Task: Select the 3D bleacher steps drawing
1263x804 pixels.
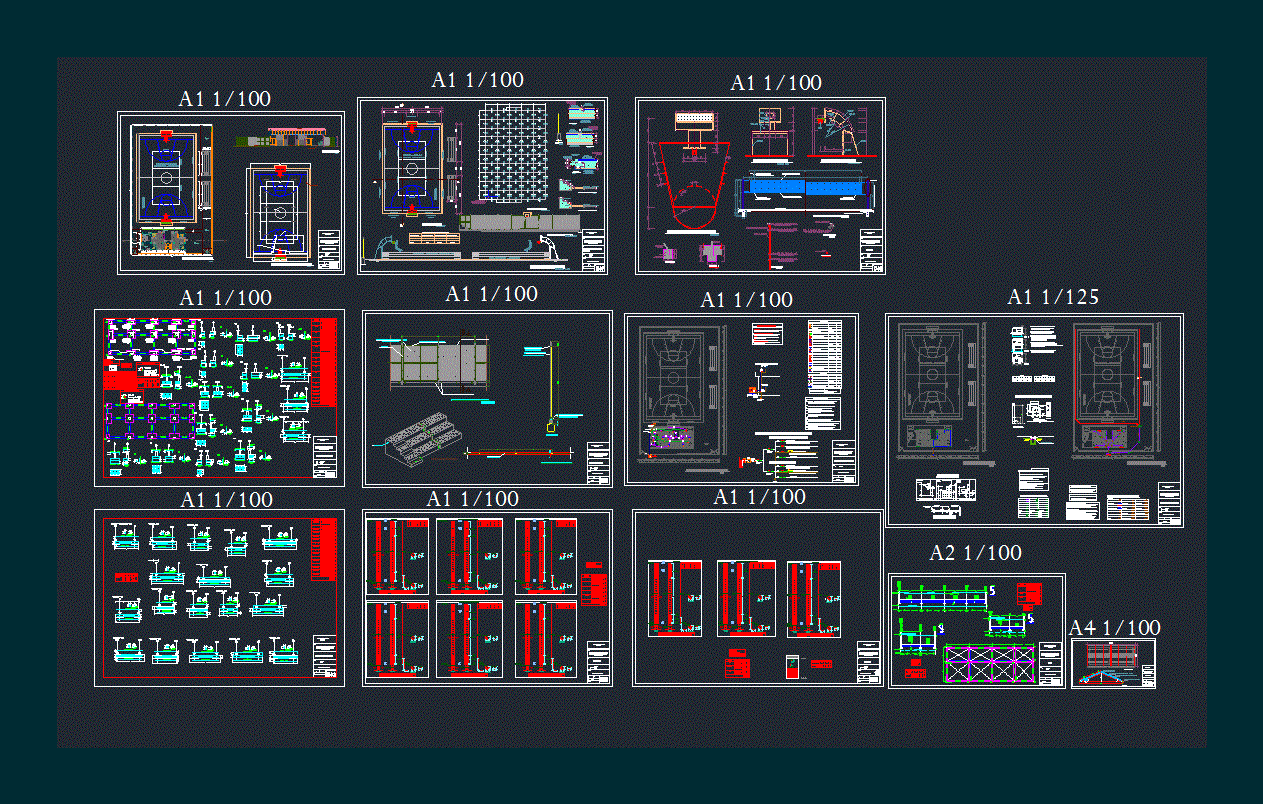Action: (418, 438)
